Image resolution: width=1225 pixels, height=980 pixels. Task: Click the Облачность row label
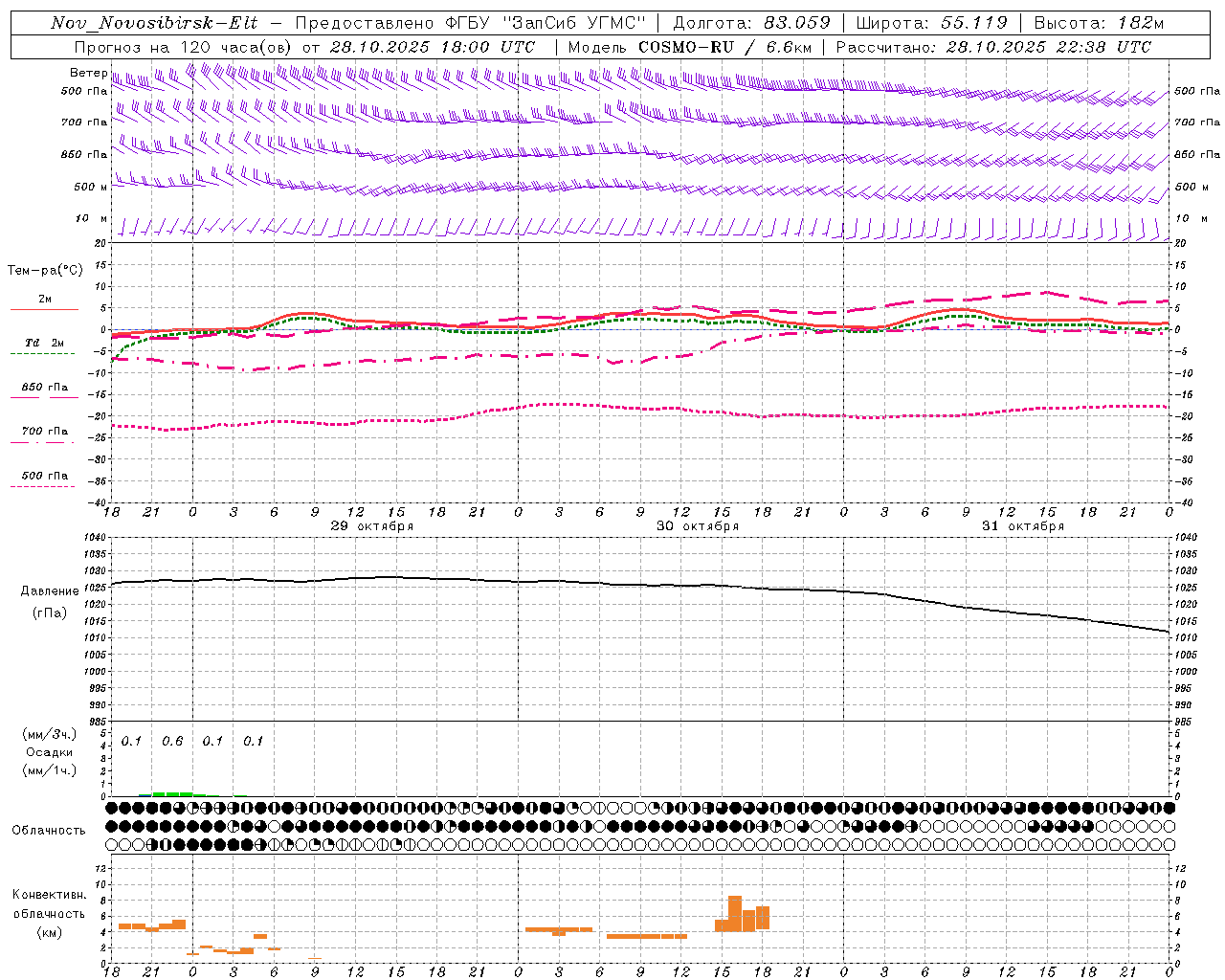point(49,830)
